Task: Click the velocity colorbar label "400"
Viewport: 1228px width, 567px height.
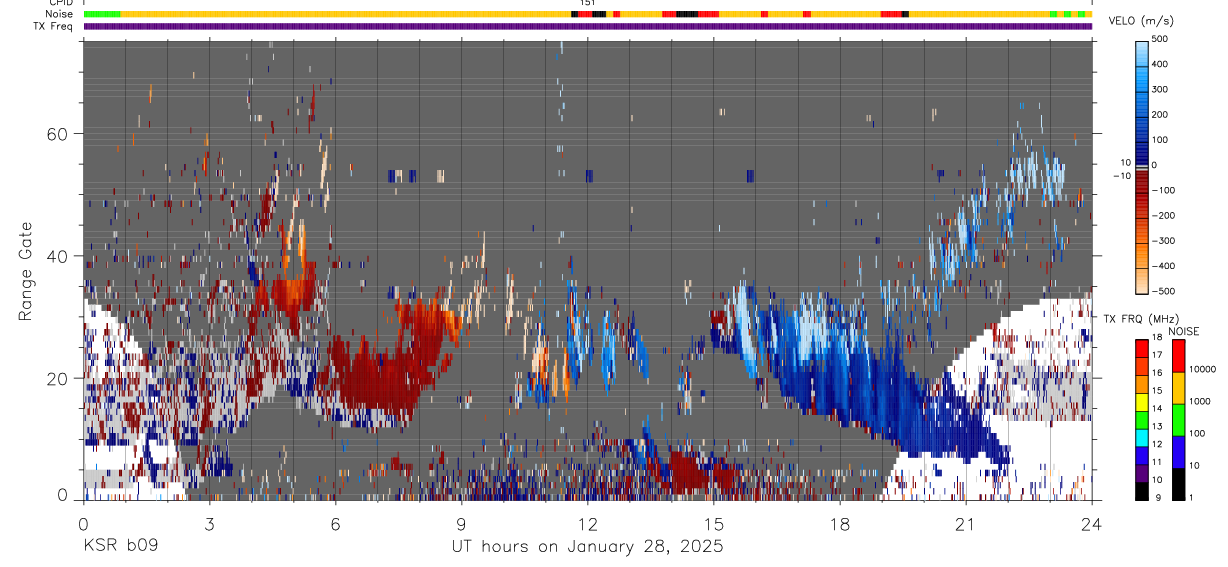Action: coord(1161,64)
